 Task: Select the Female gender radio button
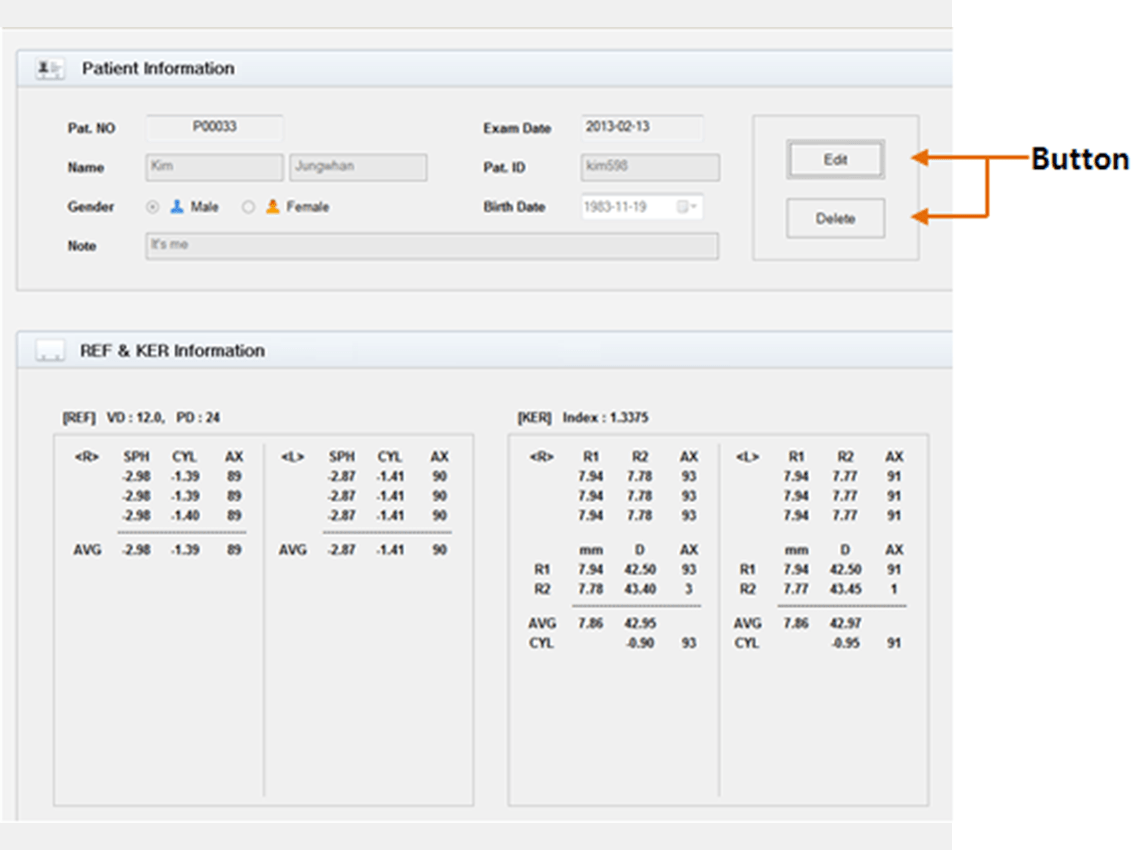pos(249,207)
